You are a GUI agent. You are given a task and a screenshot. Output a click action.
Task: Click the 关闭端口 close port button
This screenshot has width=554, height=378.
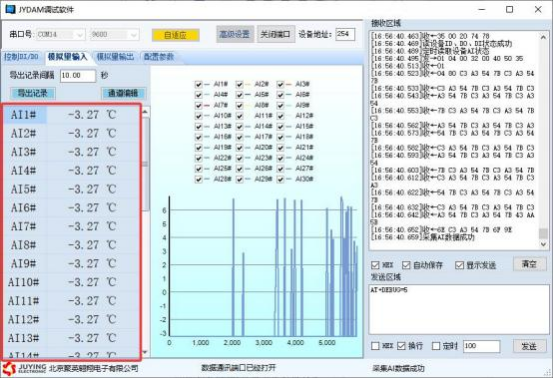pyautogui.click(x=276, y=34)
